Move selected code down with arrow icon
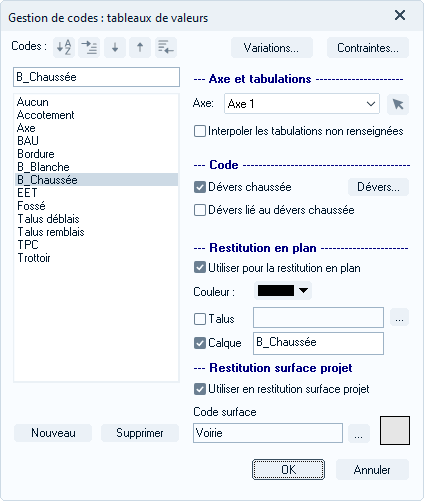This screenshot has width=424, height=501. (115, 47)
